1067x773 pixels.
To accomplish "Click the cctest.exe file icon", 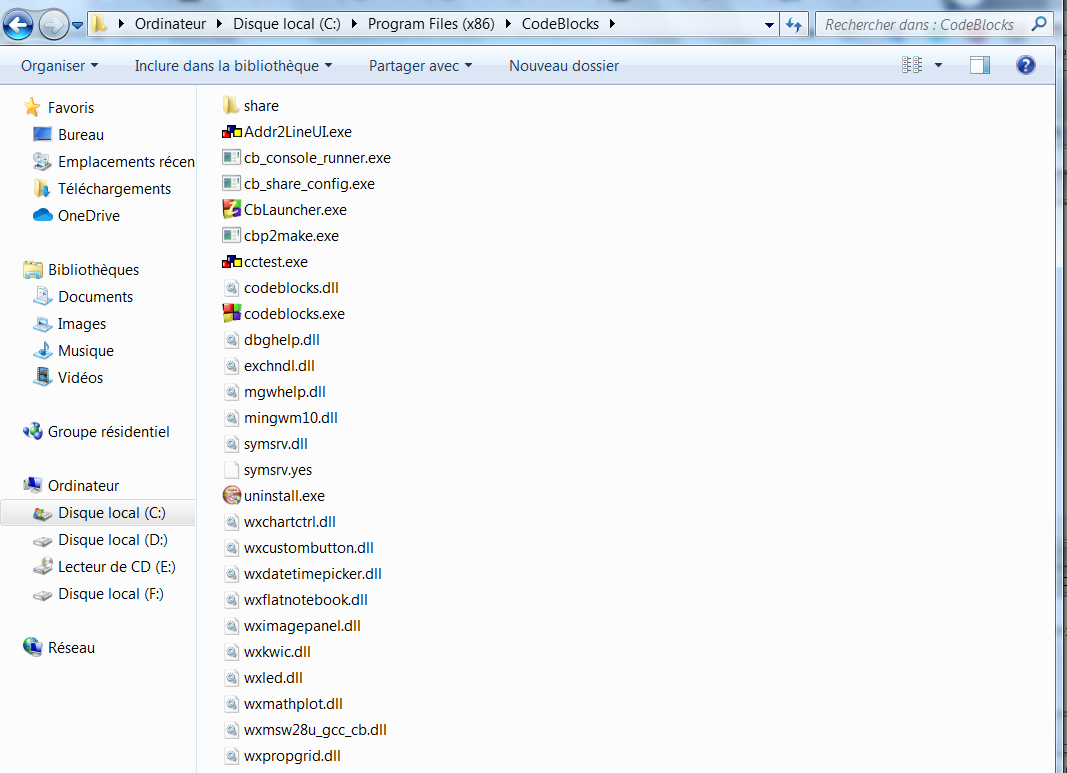I will tap(231, 262).
